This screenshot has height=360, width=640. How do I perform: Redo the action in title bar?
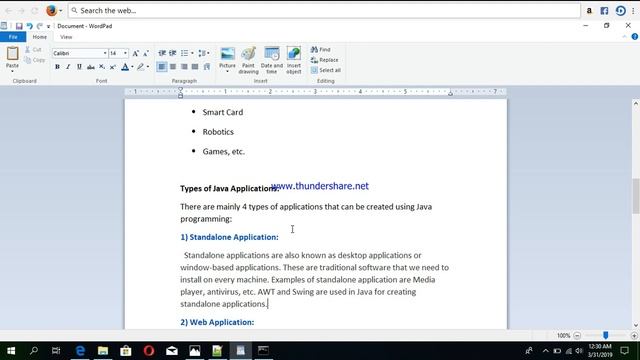click(40, 26)
